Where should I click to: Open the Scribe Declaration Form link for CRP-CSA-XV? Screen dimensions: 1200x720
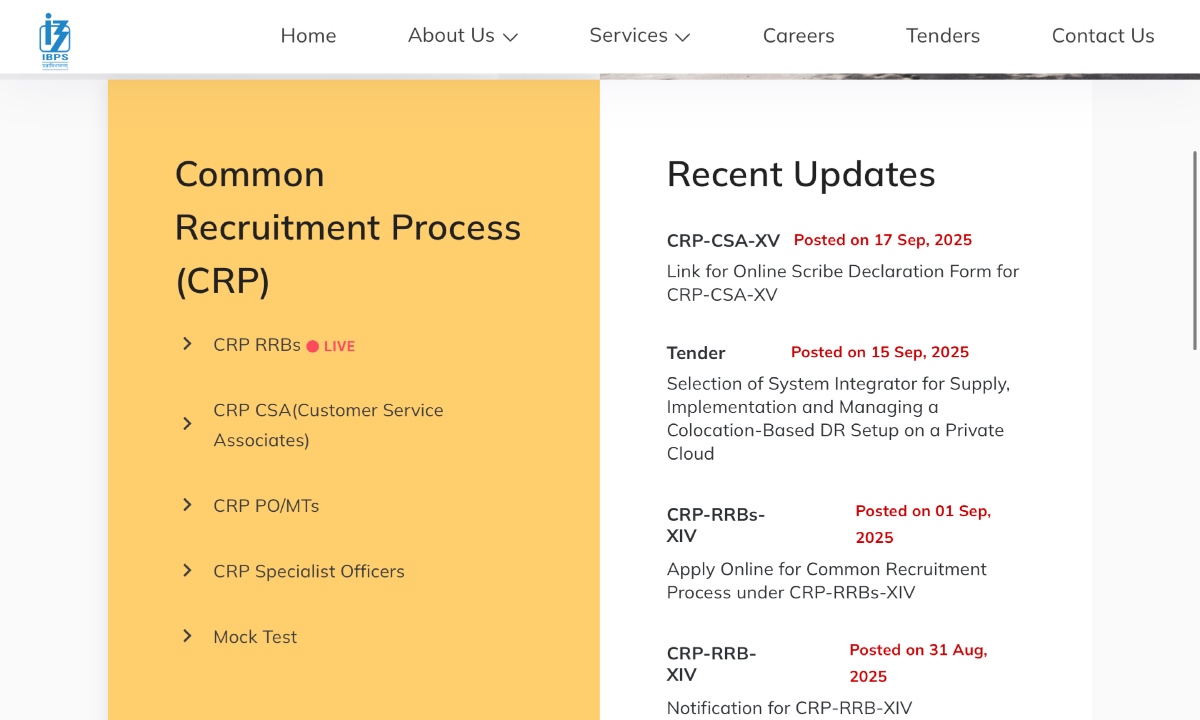pos(843,283)
